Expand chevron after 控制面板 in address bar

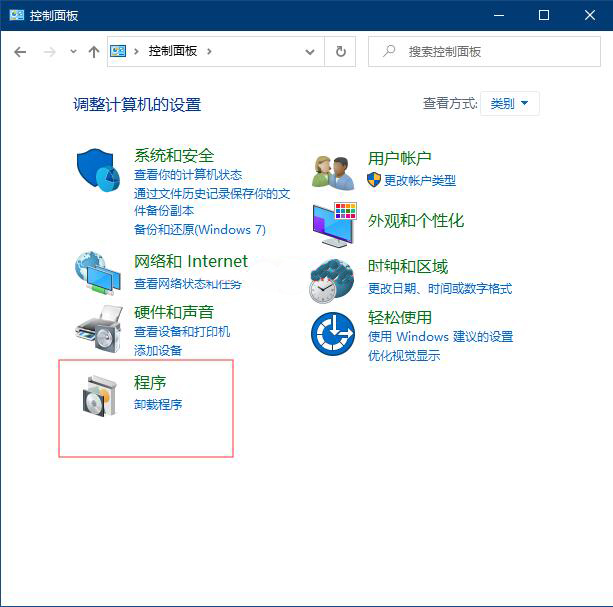click(210, 52)
